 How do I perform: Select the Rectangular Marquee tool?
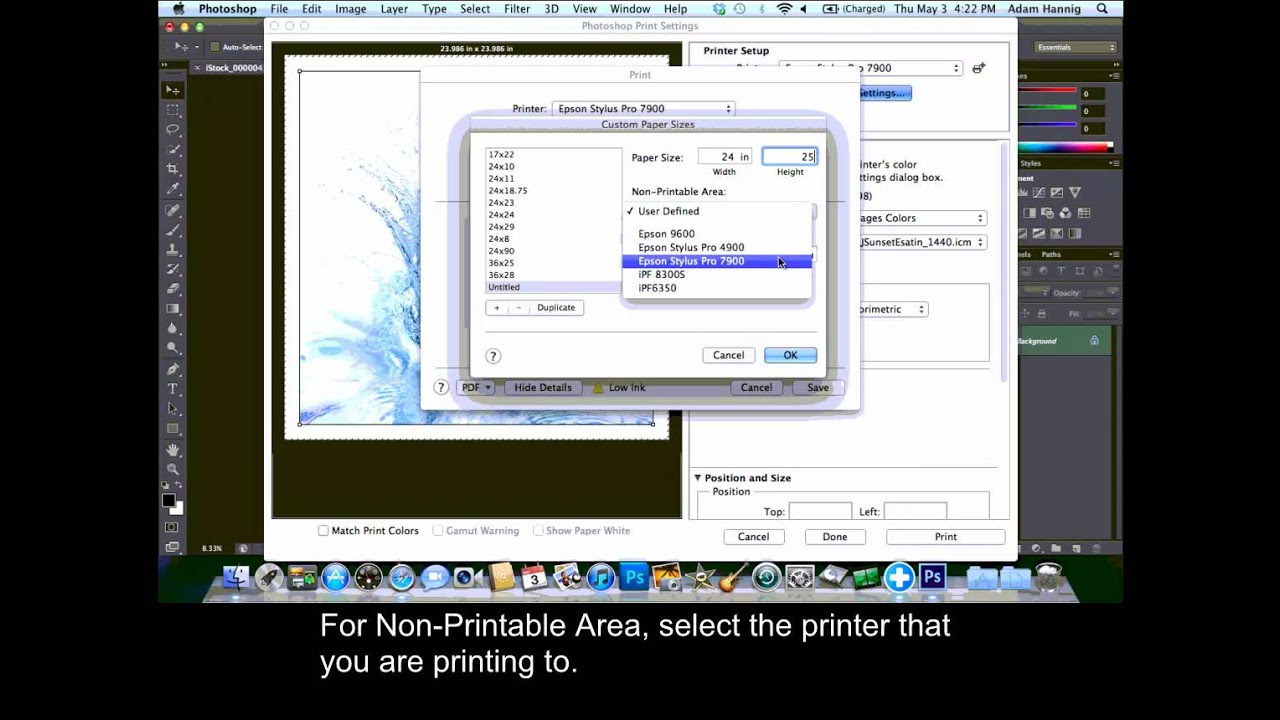pyautogui.click(x=173, y=110)
